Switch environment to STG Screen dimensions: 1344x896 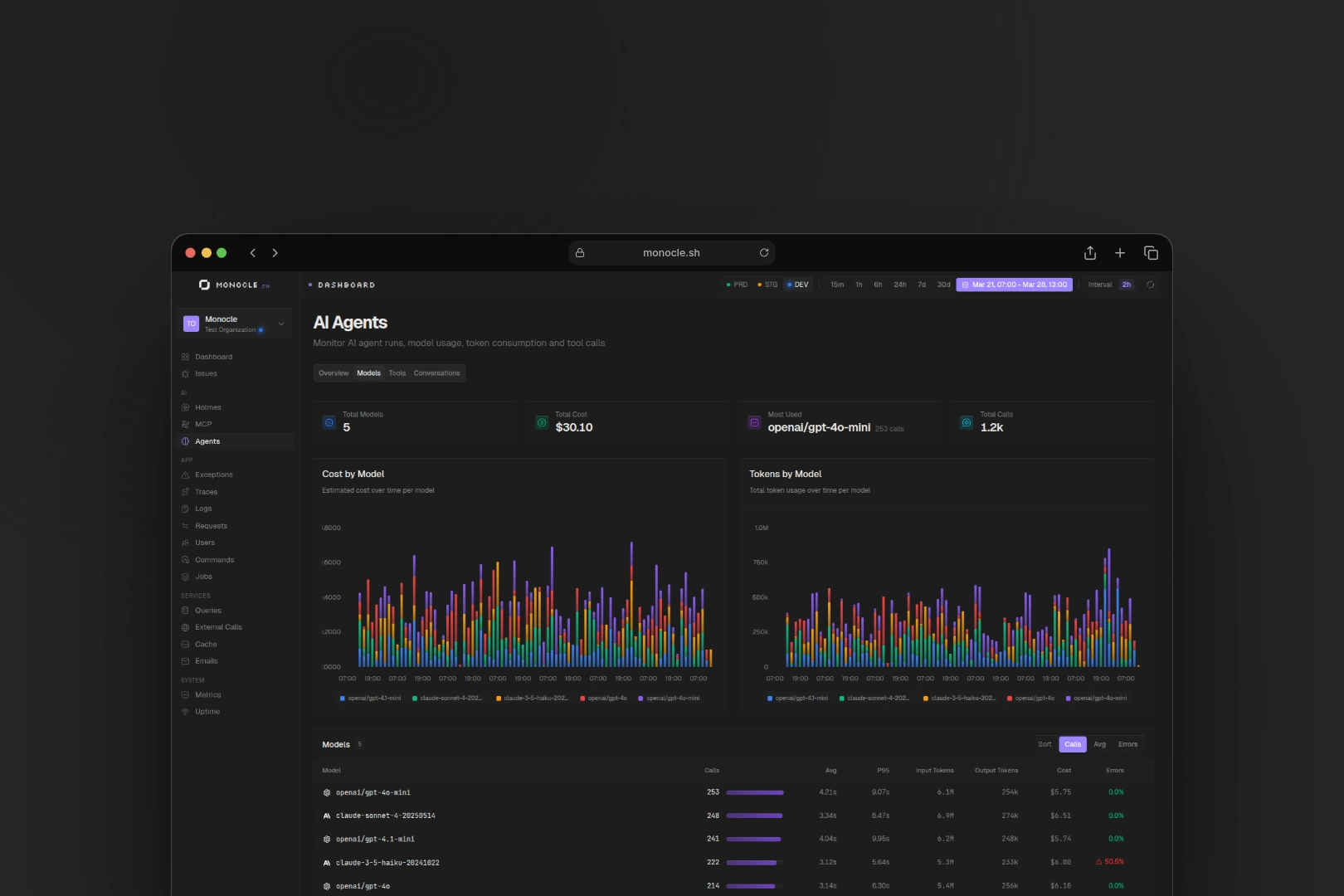point(767,285)
